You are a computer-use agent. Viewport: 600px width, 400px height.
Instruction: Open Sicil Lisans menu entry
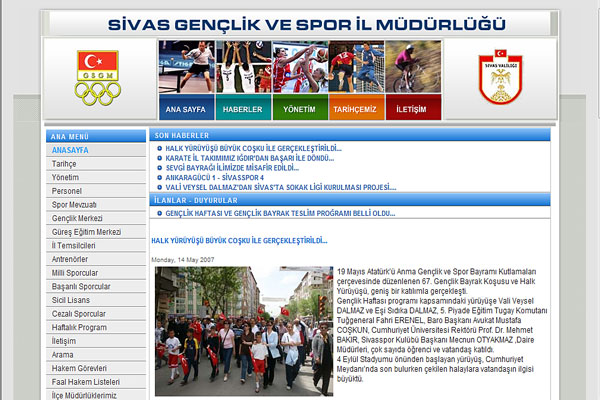click(x=96, y=300)
